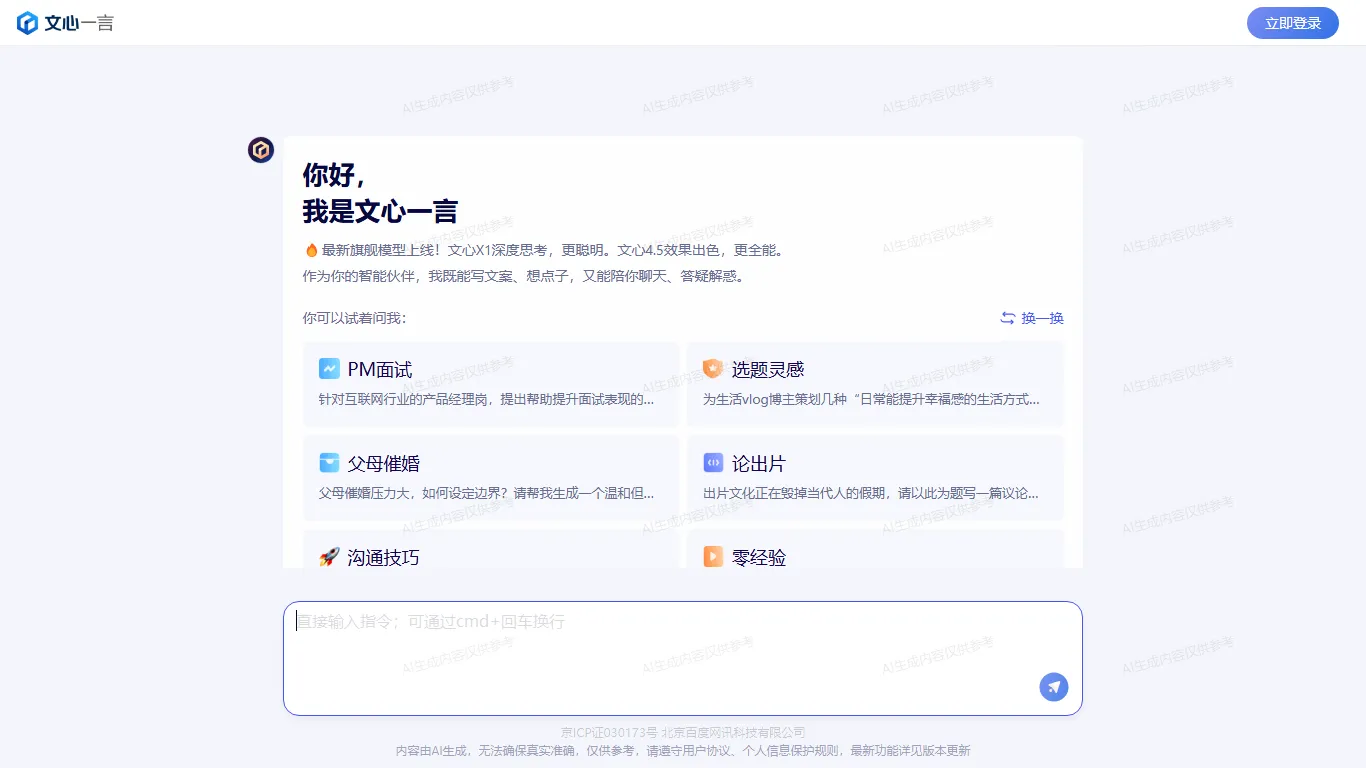Click the assistant avatar above the greeting
This screenshot has width=1366, height=768.
(260, 150)
